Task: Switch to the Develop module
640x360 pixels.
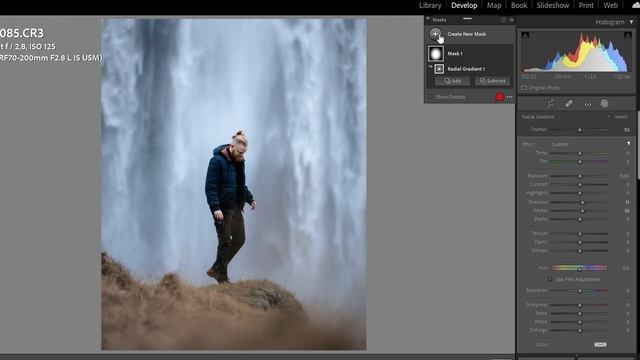Action: 464,5
